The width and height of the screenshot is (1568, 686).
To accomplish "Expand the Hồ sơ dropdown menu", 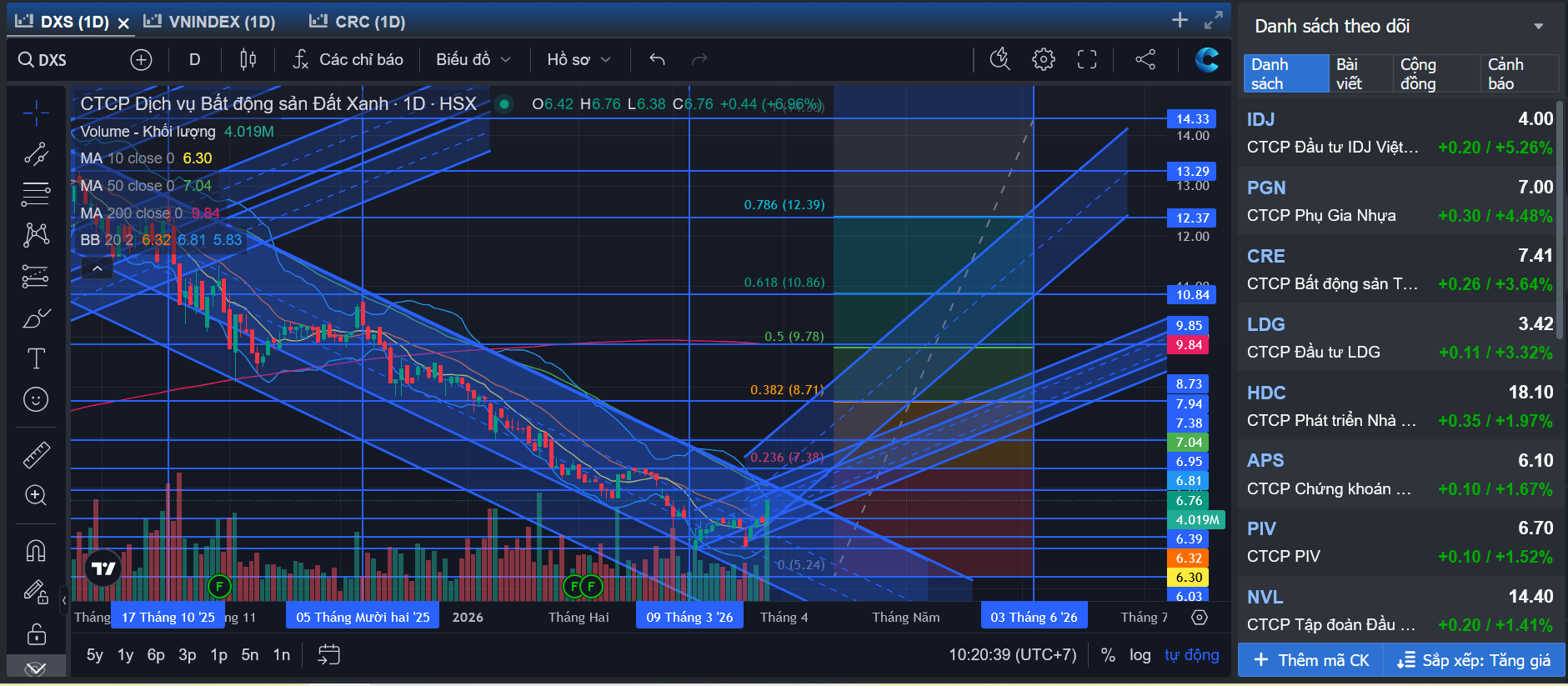I will (579, 59).
